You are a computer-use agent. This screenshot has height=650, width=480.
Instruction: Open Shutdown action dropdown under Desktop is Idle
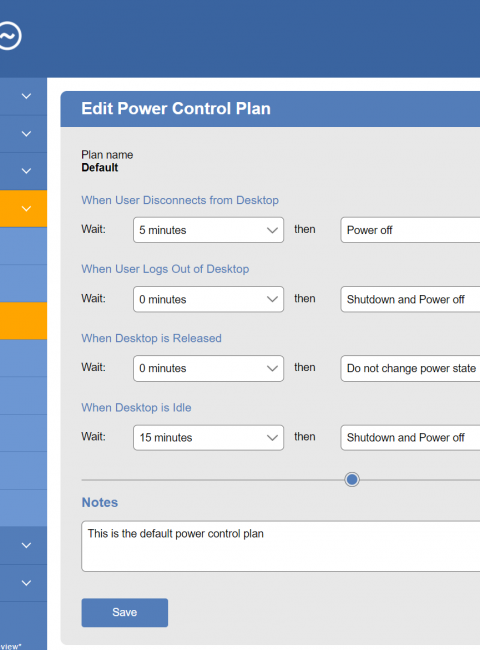tap(410, 437)
